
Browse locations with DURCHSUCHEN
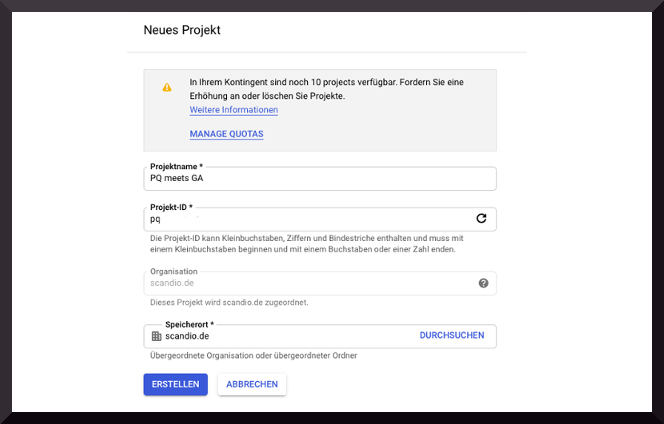coord(452,335)
